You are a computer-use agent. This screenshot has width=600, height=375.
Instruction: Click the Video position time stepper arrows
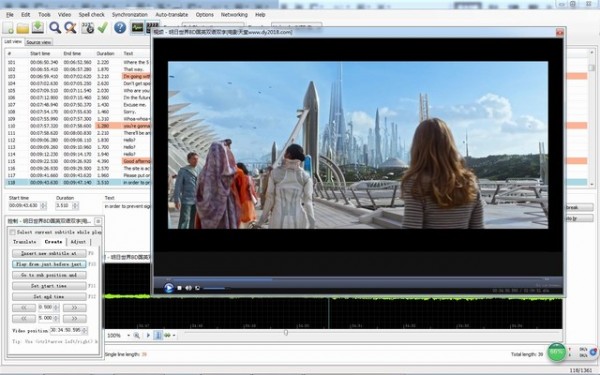point(85,330)
